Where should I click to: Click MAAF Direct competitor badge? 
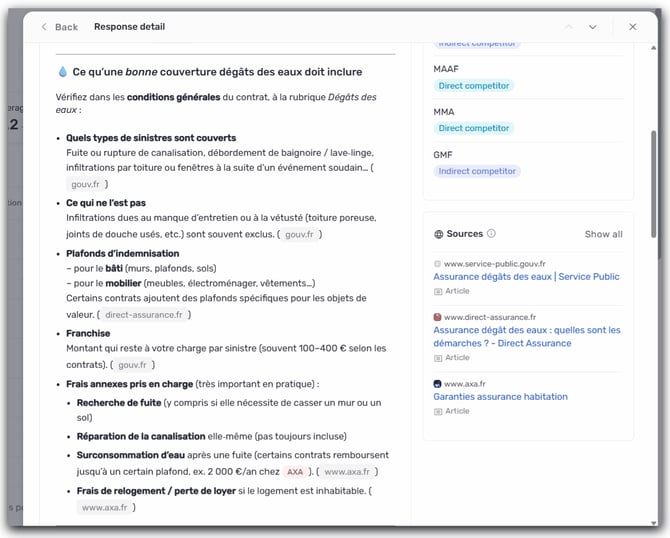pos(474,86)
